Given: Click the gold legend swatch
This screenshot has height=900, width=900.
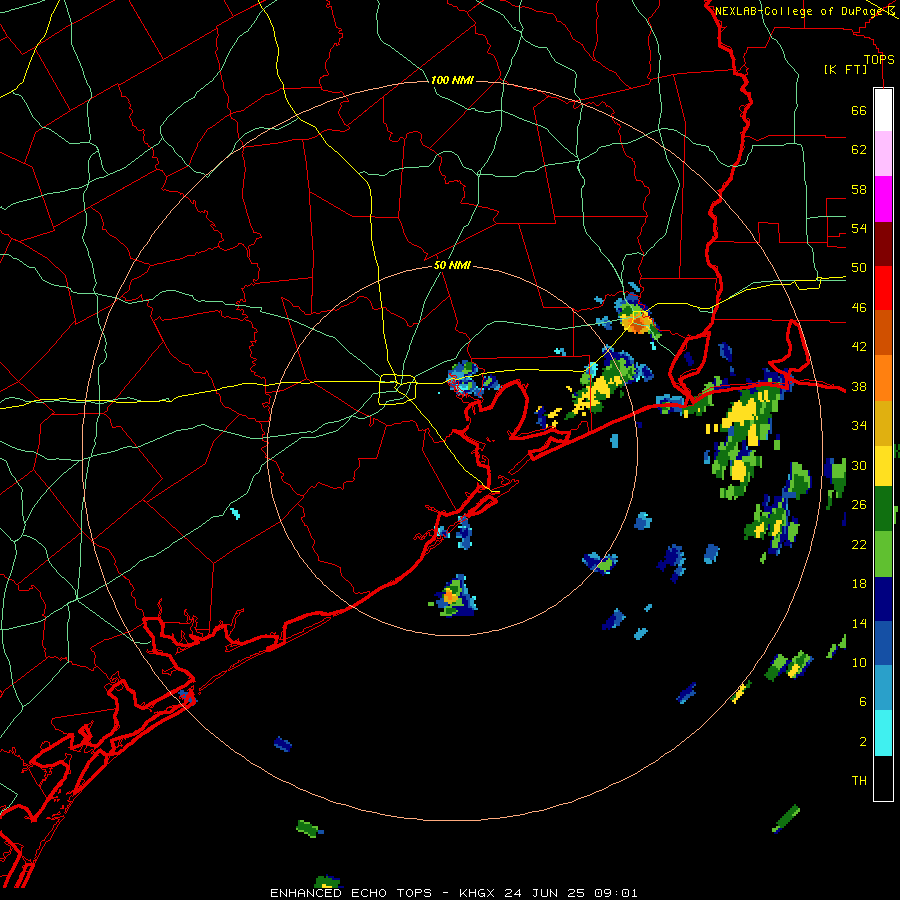Looking at the screenshot, I should point(883,423).
